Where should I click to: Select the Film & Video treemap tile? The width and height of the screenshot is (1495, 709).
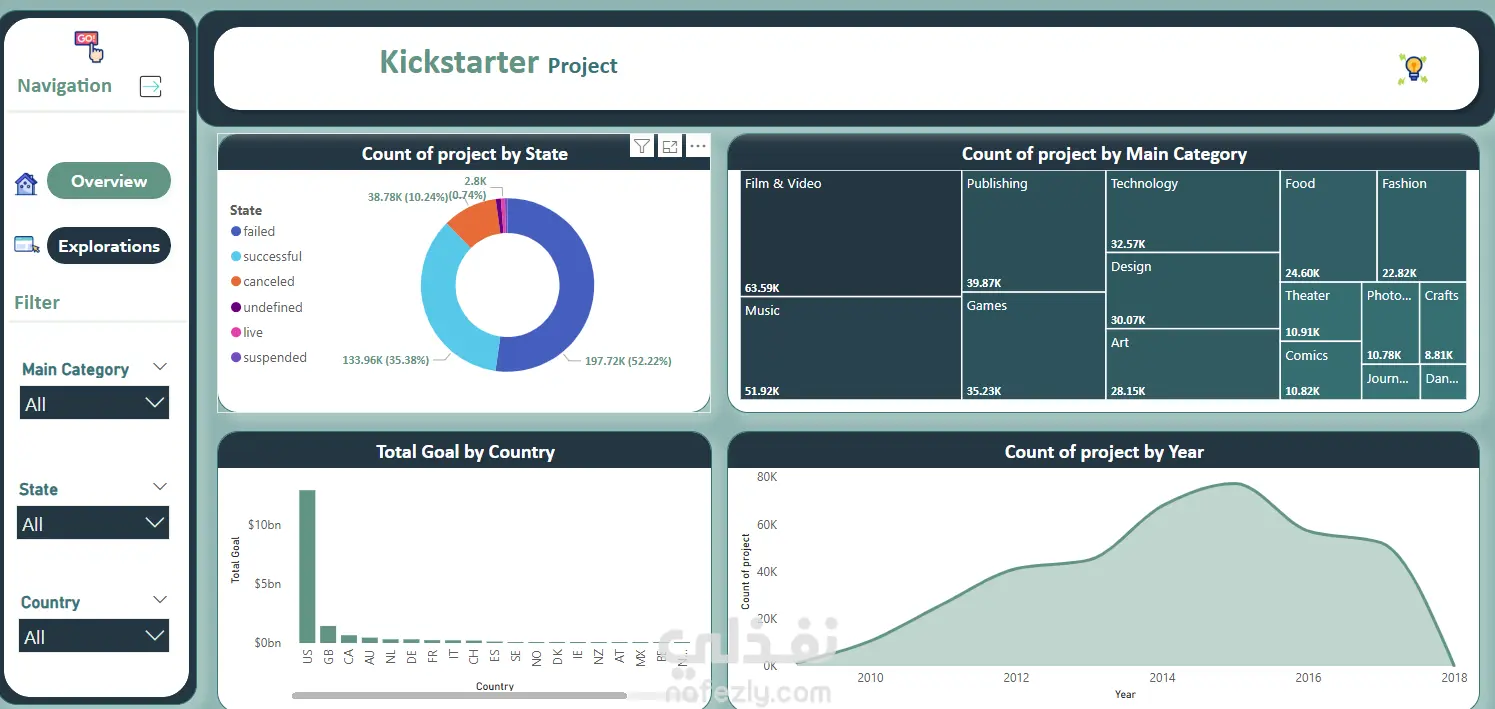click(x=851, y=234)
